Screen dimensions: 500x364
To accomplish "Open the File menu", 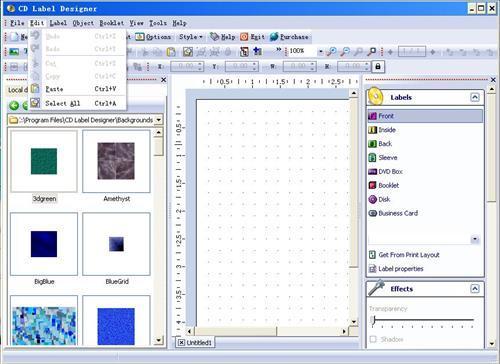I will click(x=17, y=23).
